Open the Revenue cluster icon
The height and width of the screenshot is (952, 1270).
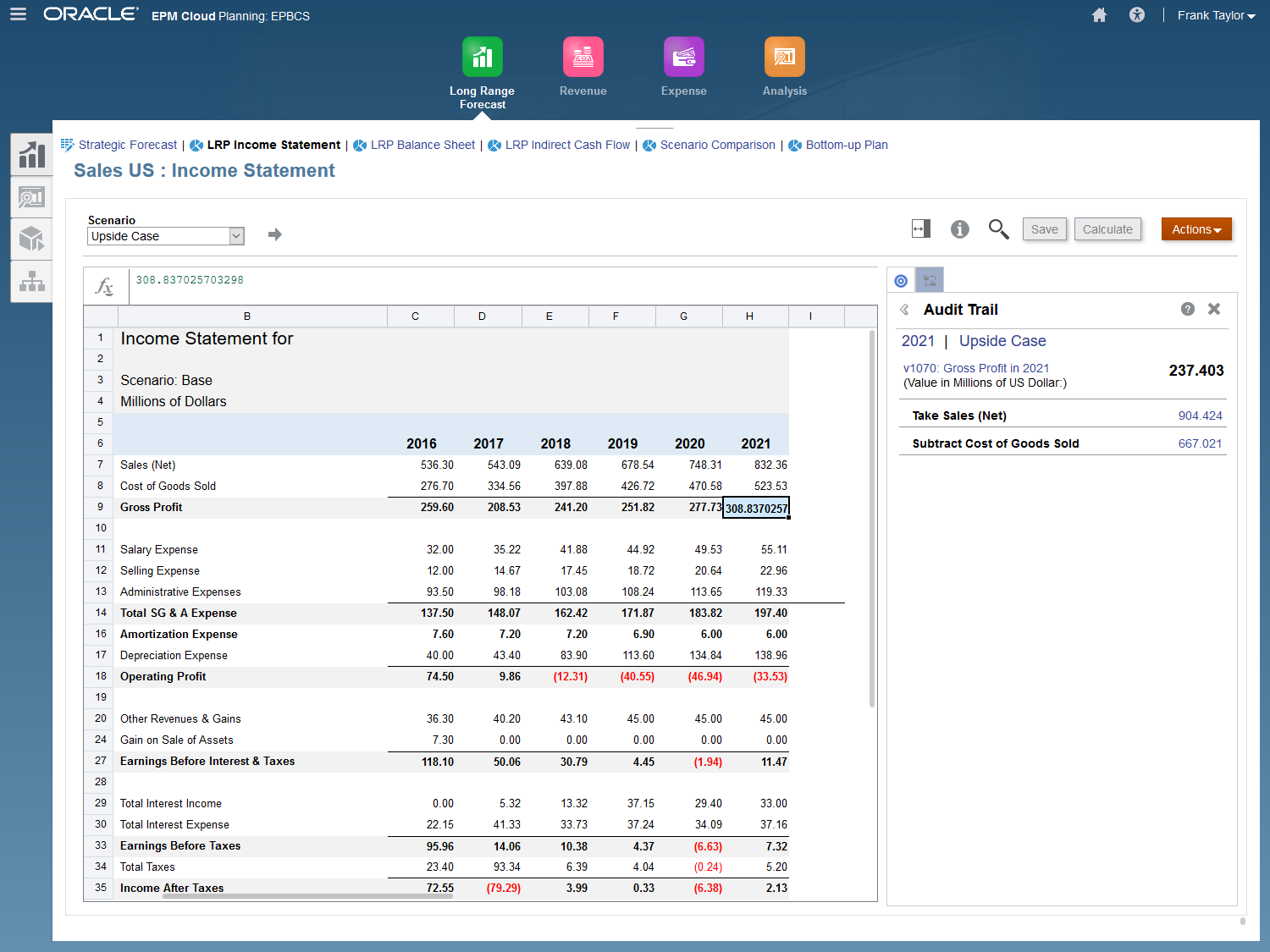pyautogui.click(x=583, y=58)
